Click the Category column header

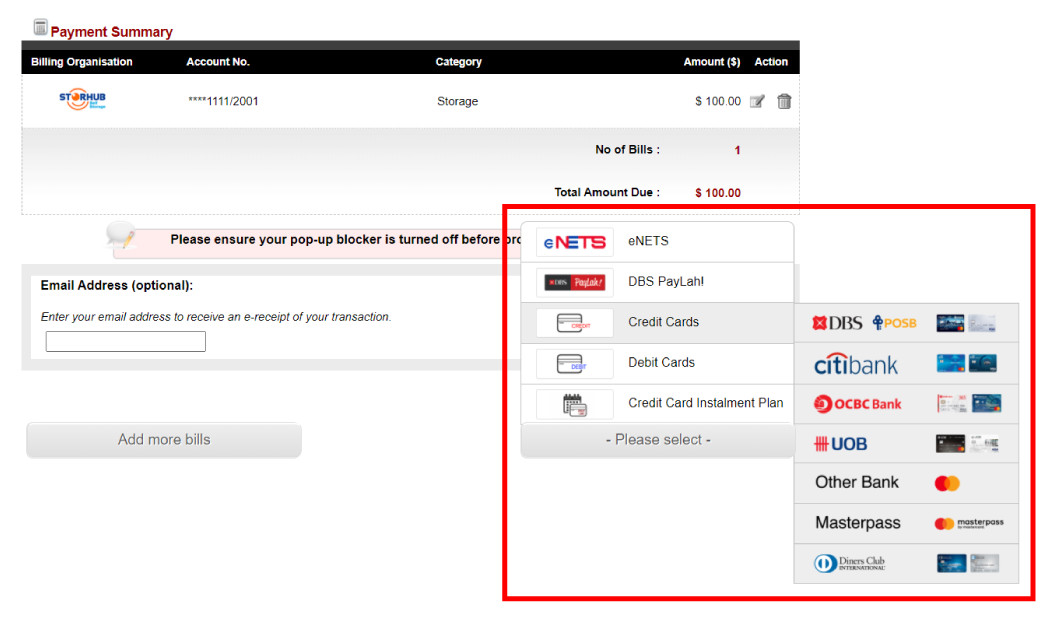(x=459, y=62)
